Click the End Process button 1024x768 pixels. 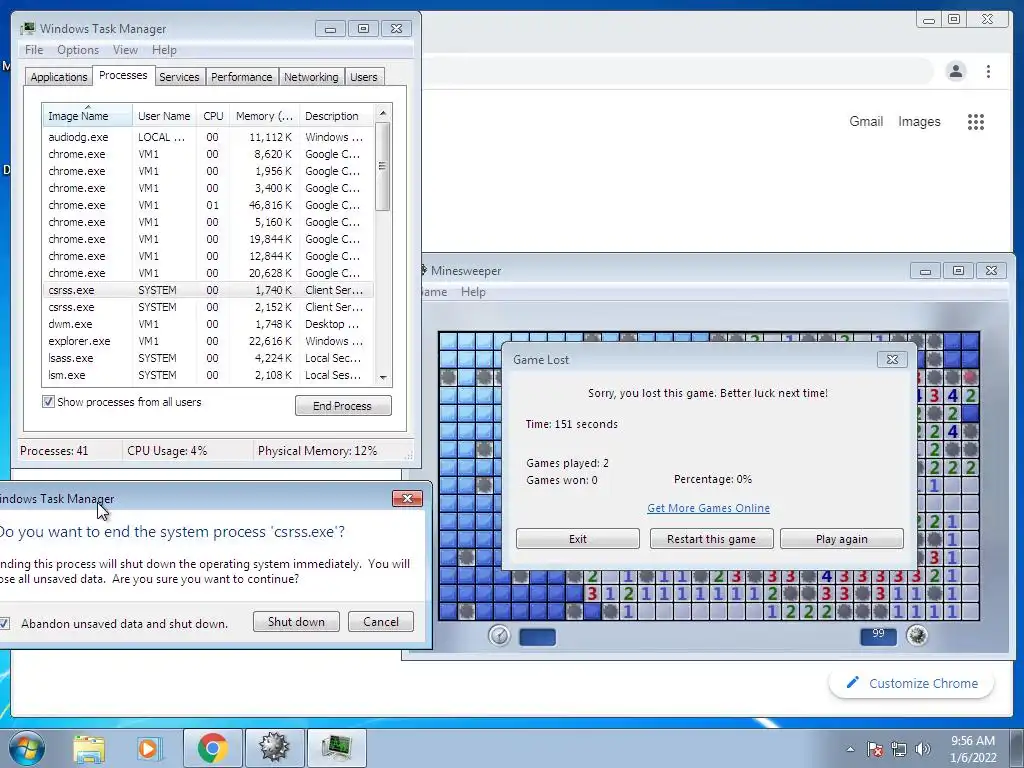point(343,406)
